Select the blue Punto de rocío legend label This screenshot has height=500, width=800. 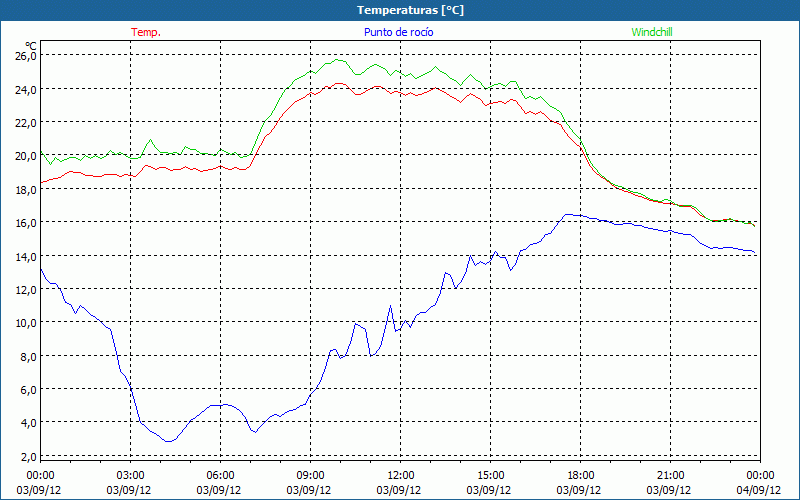(x=398, y=32)
